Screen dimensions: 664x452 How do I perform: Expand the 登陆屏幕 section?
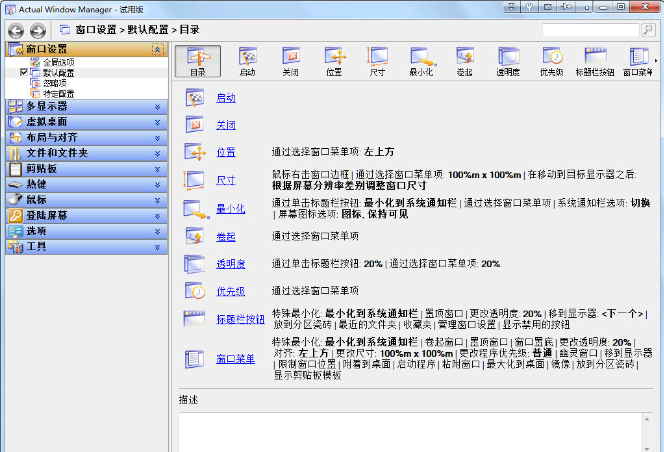coord(87,216)
